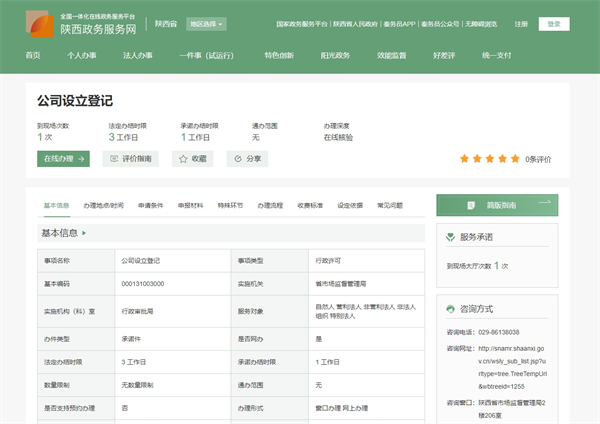
Task: Click the 咨询方式 headset icon
Action: (x=450, y=309)
